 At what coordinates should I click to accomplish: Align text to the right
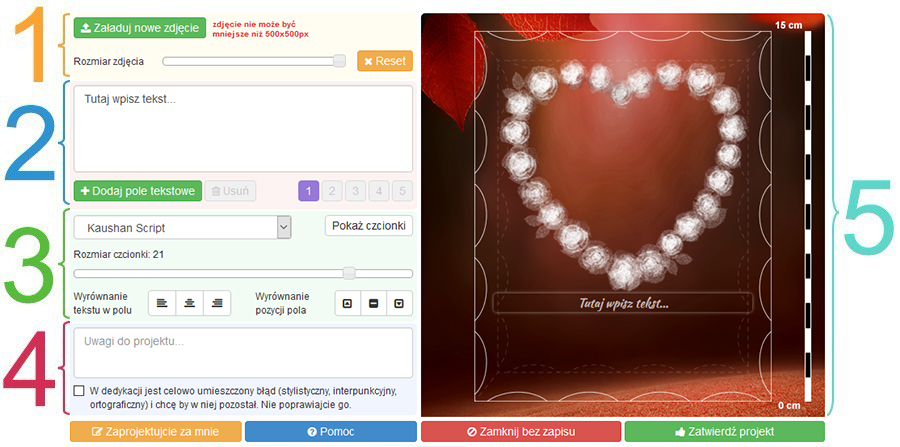216,303
